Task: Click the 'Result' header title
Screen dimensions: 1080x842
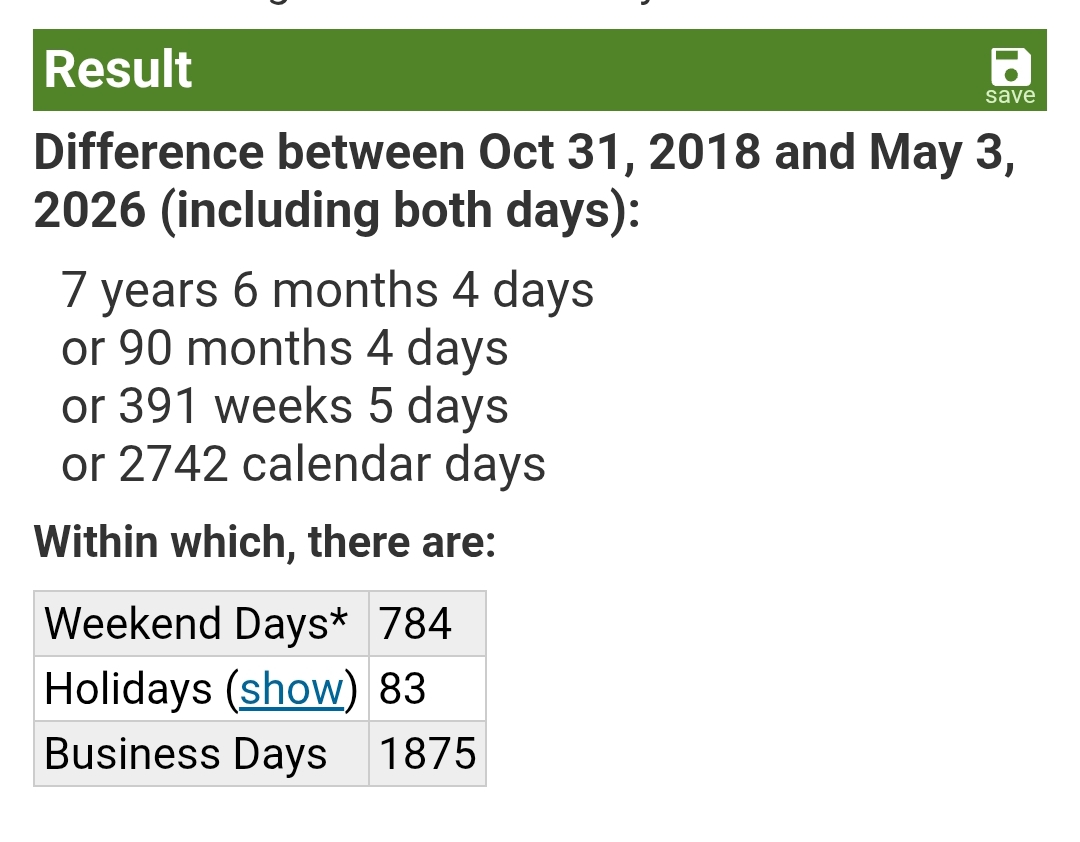Action: tap(118, 70)
